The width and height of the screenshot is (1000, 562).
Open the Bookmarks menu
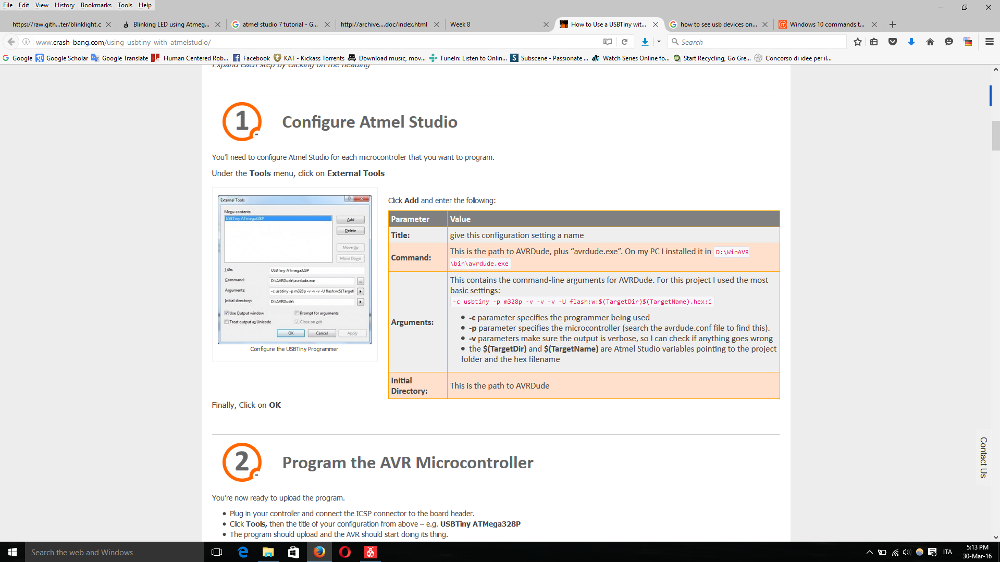pos(96,4)
